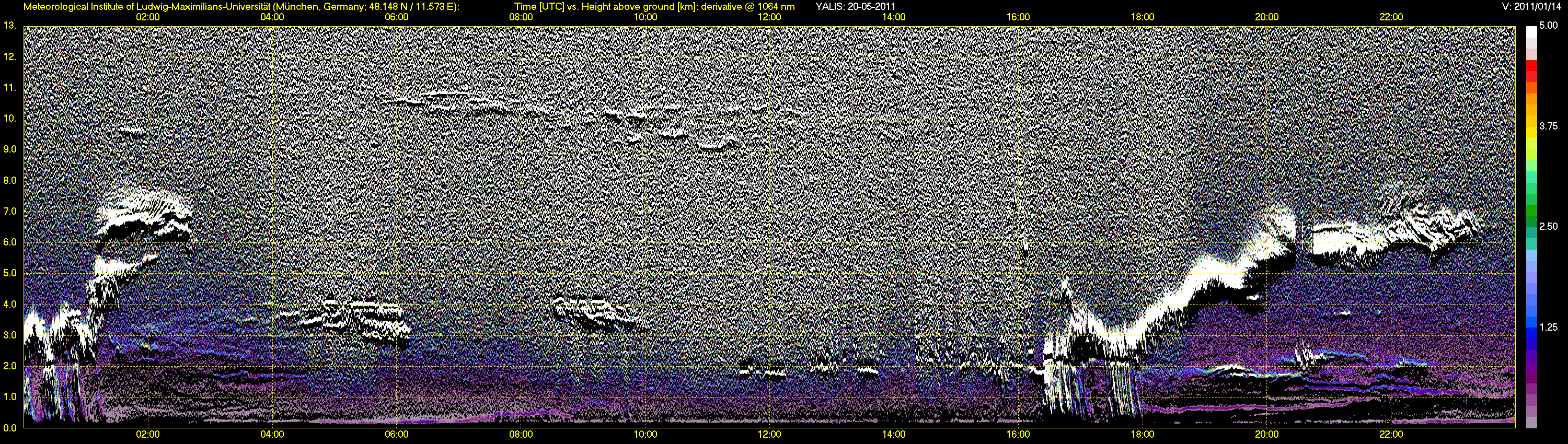Click the '7.0' height axis label
Viewport: 1568px width, 444px height.
[x=10, y=212]
